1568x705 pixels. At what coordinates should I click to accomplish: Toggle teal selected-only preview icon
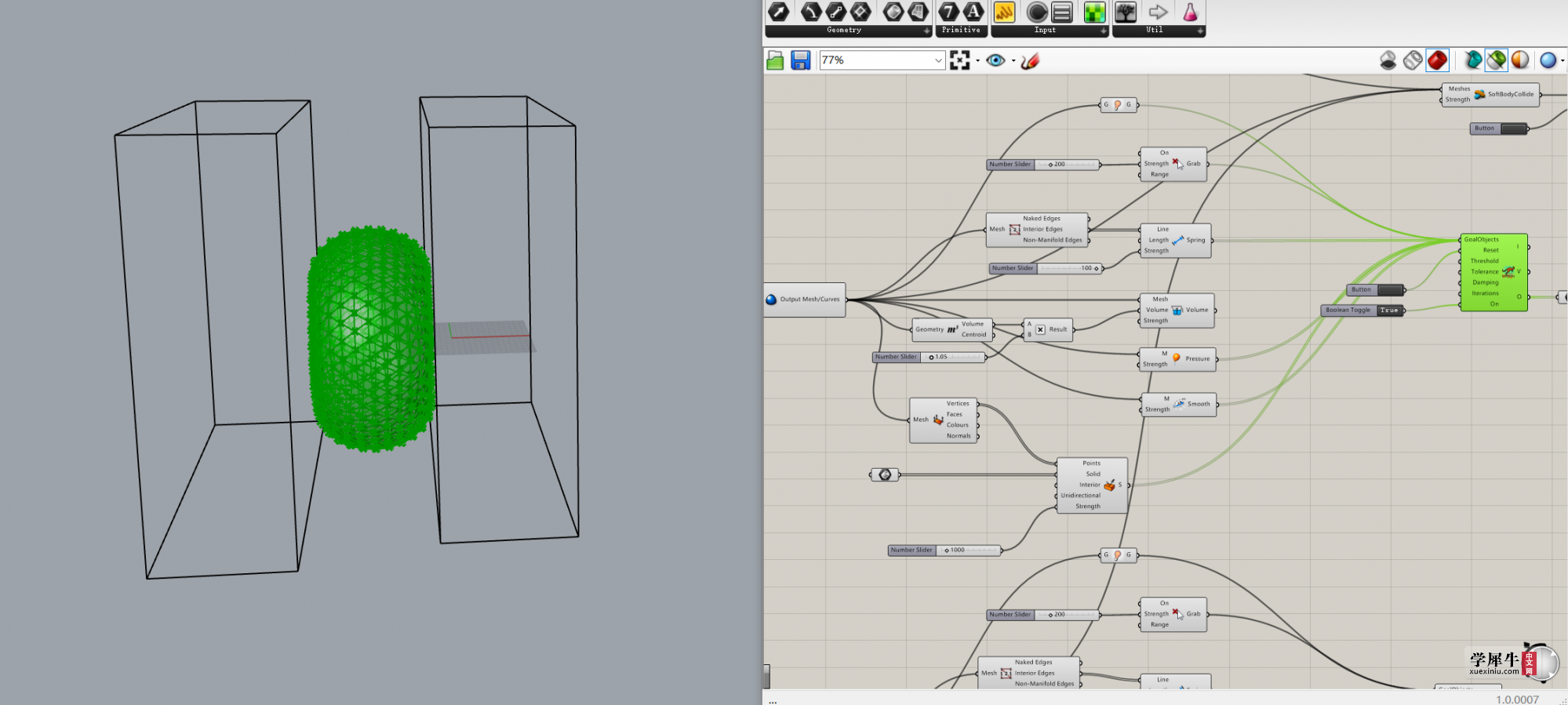point(1473,60)
